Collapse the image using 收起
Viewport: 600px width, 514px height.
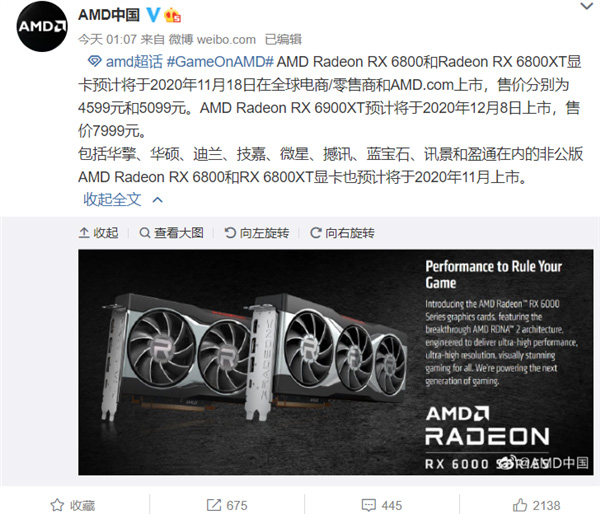tap(99, 233)
